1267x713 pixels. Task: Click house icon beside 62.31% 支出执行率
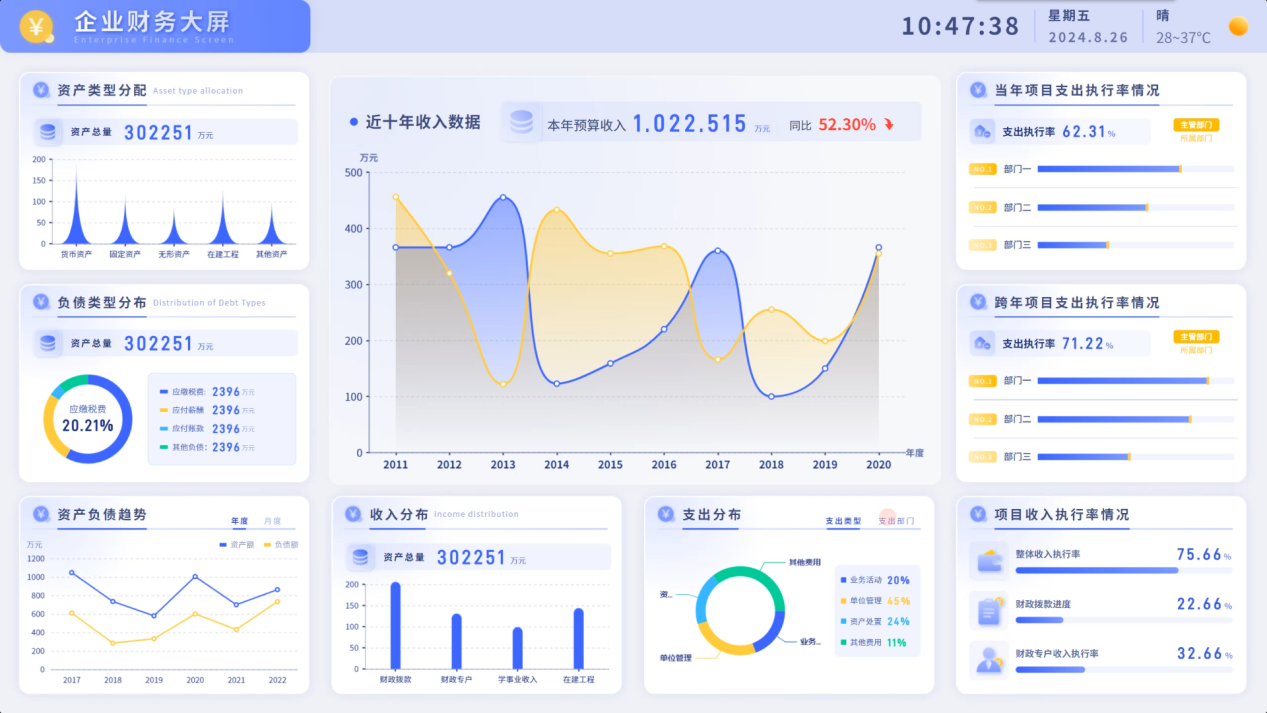point(982,131)
